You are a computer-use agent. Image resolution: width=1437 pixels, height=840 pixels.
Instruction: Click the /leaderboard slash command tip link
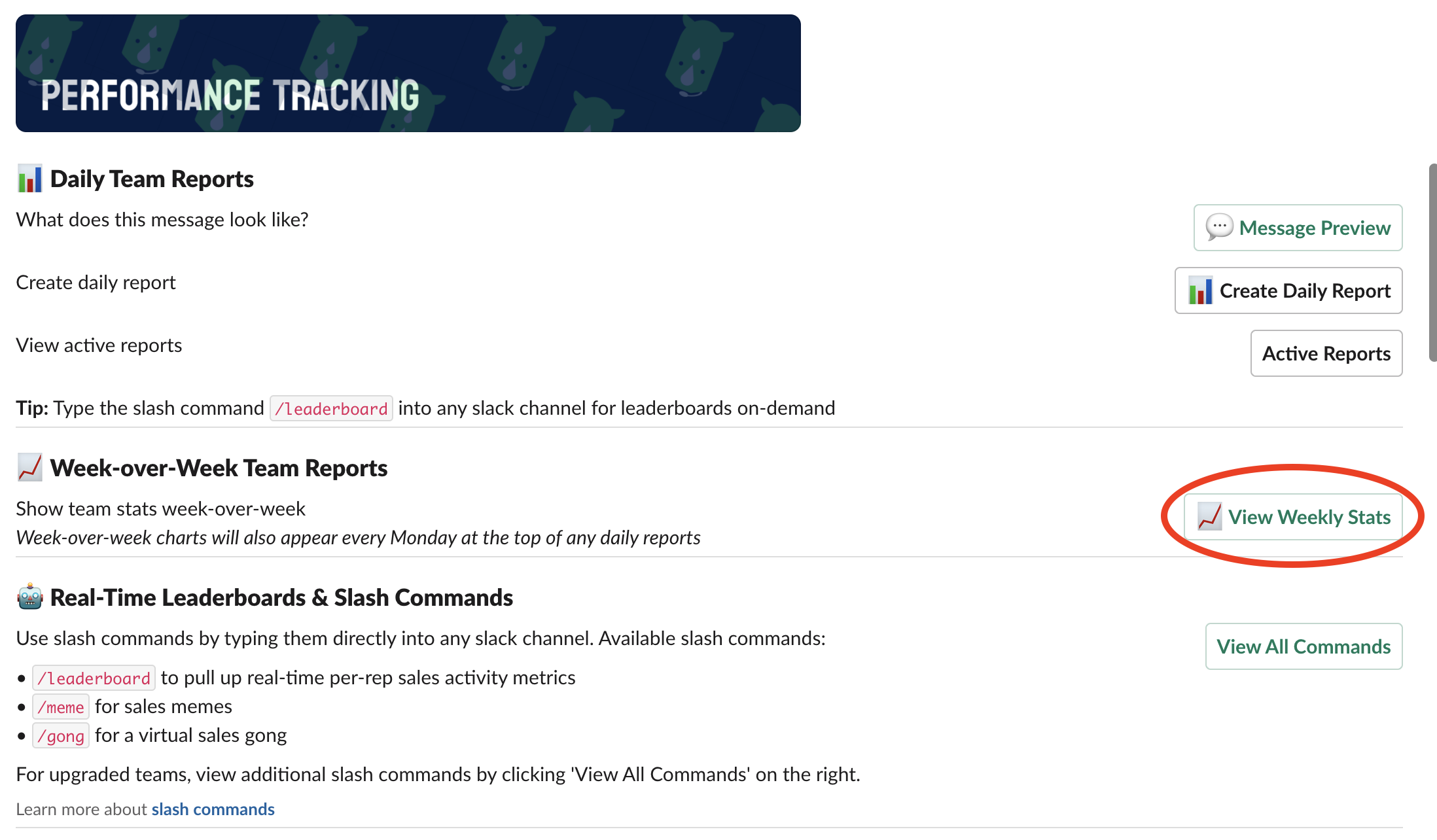pyautogui.click(x=330, y=407)
